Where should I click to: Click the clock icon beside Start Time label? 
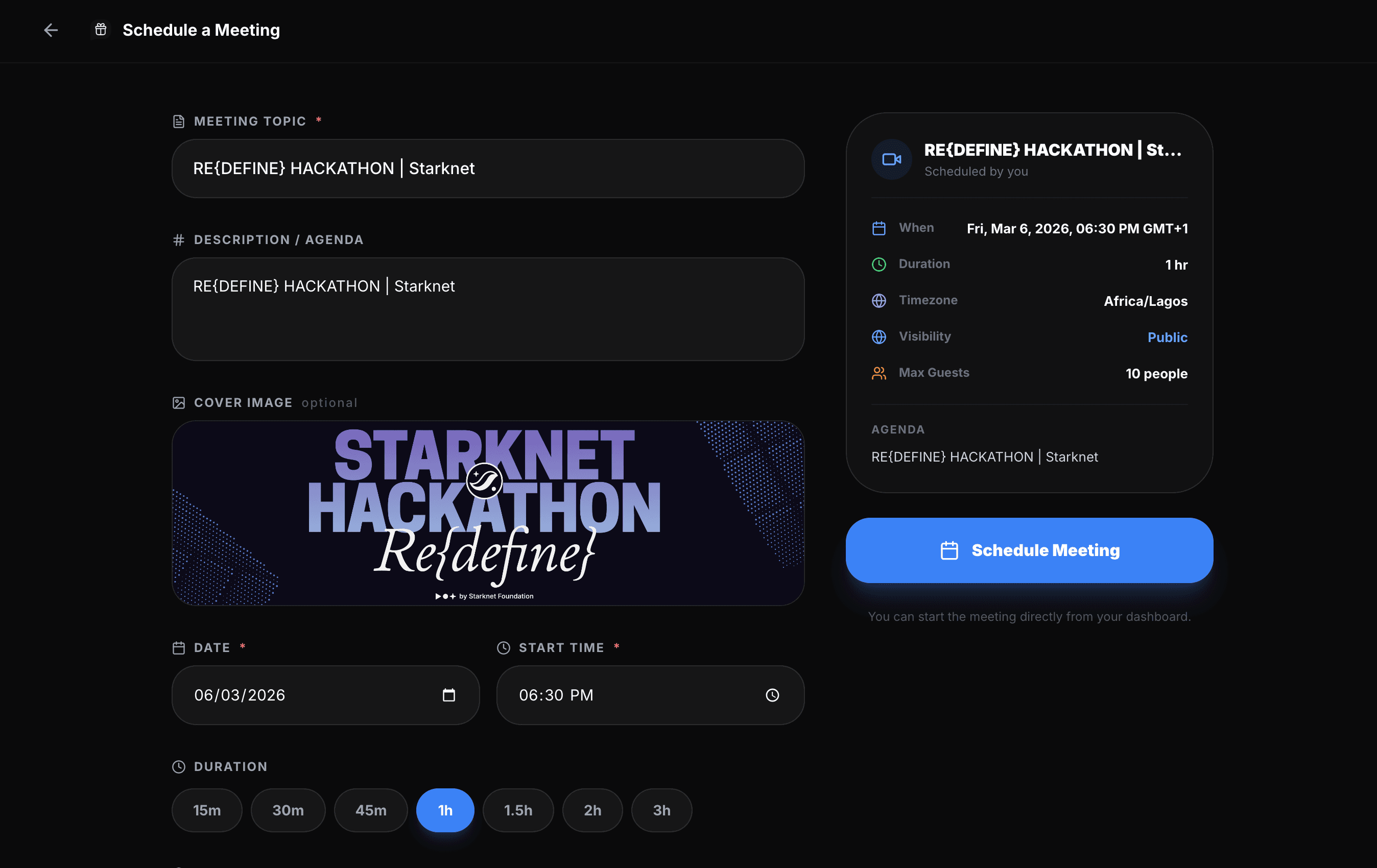(x=503, y=647)
